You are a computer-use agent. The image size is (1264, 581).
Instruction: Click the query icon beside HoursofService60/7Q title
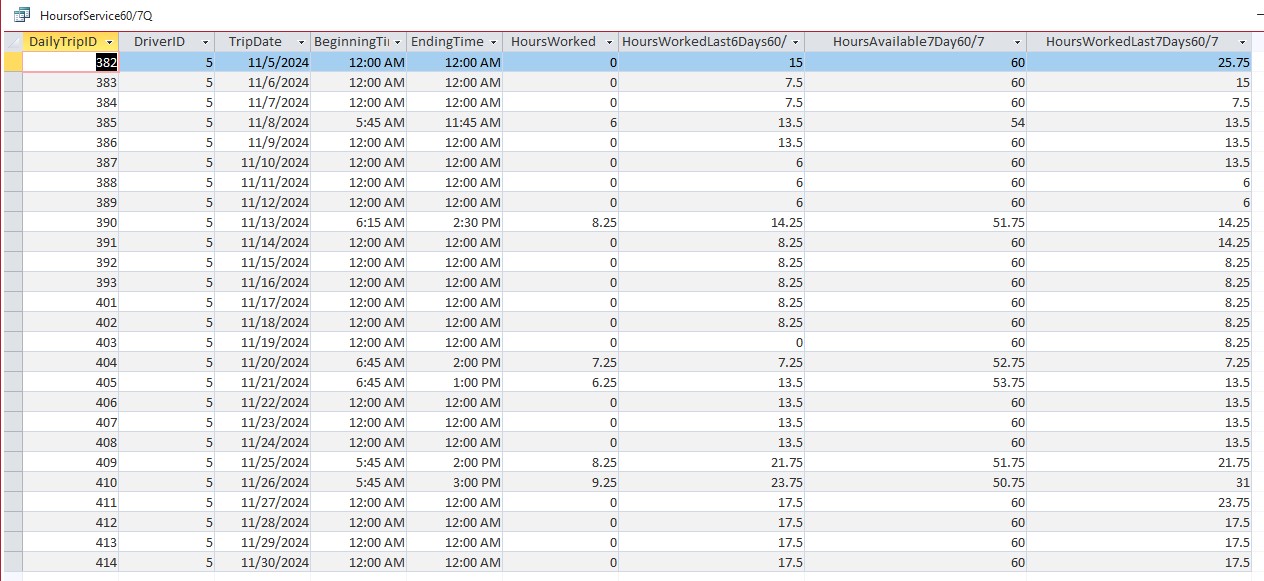coord(21,15)
